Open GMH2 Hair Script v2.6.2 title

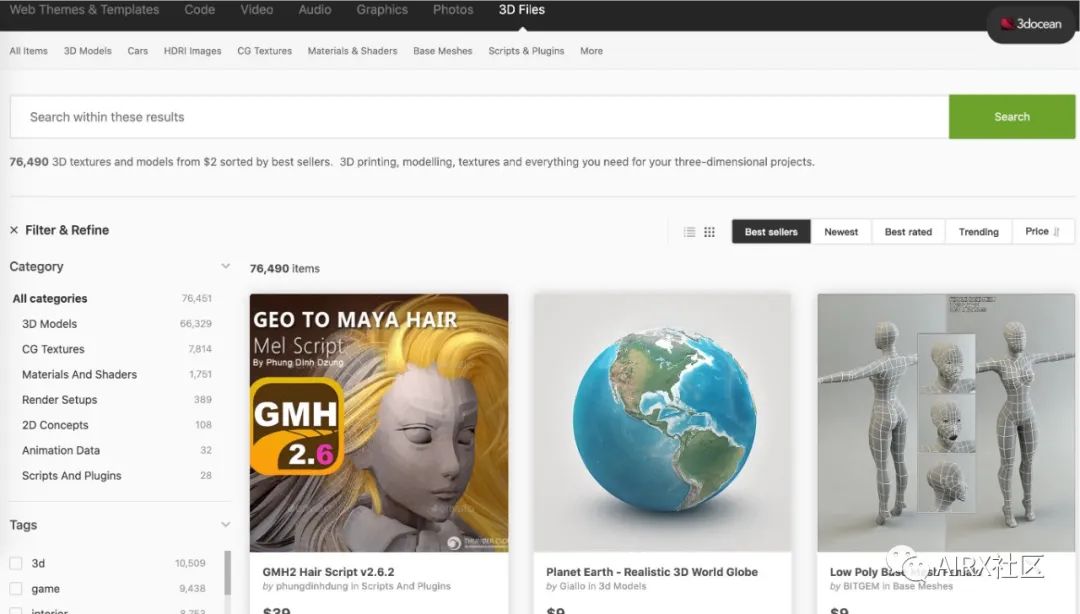329,572
